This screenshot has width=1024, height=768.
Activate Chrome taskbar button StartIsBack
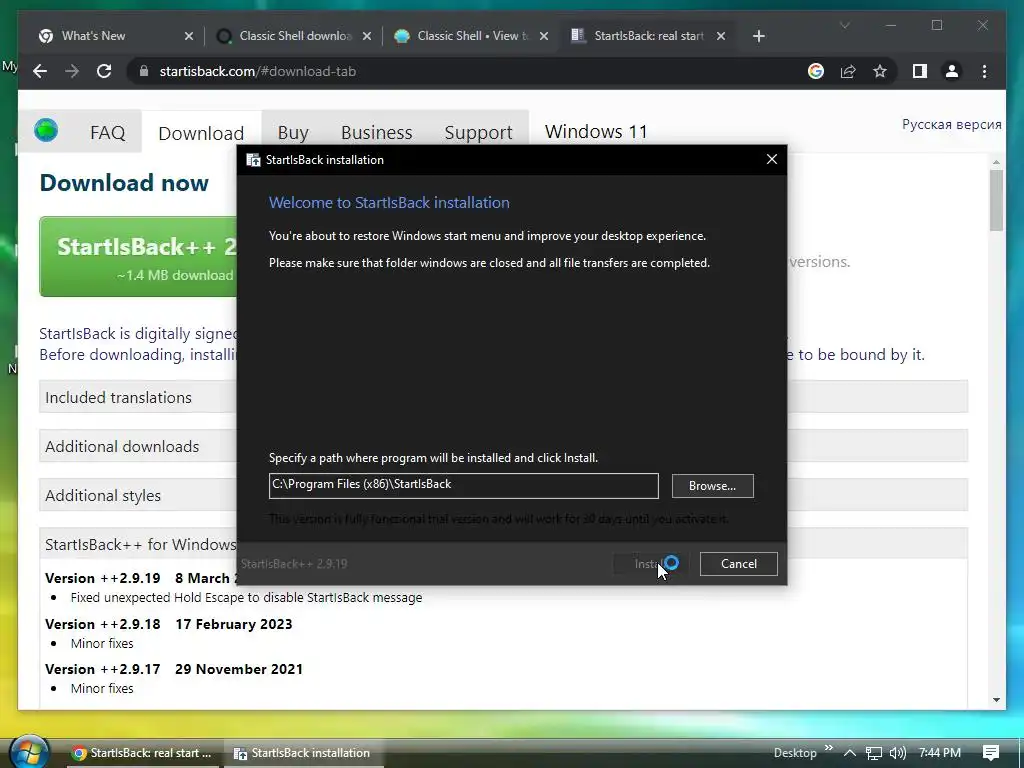pyautogui.click(x=142, y=753)
